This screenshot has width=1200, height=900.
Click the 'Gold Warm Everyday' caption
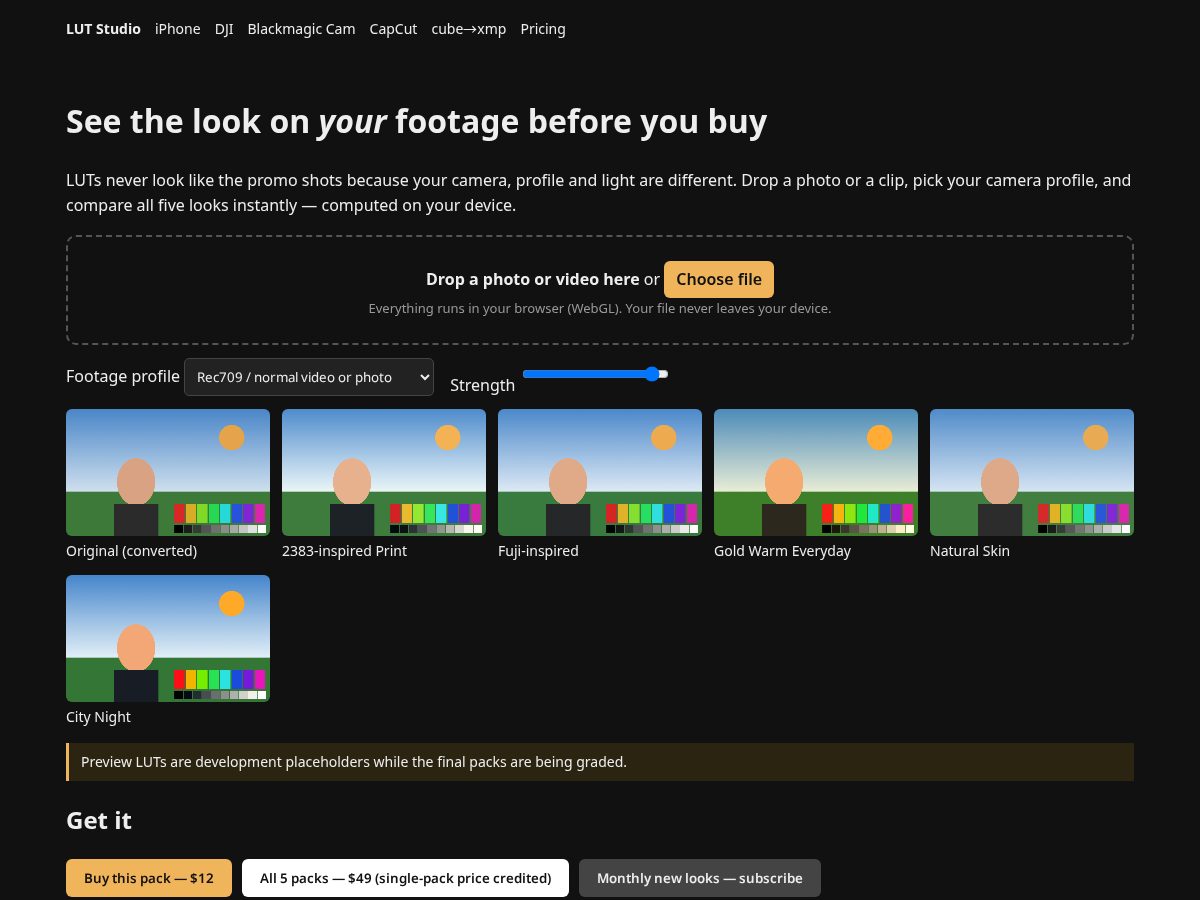[782, 551]
